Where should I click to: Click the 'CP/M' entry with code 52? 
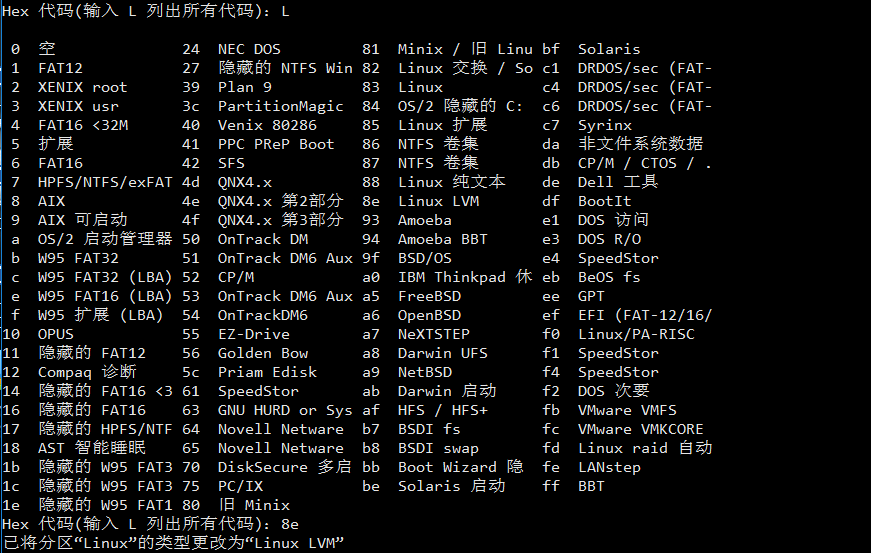236,277
